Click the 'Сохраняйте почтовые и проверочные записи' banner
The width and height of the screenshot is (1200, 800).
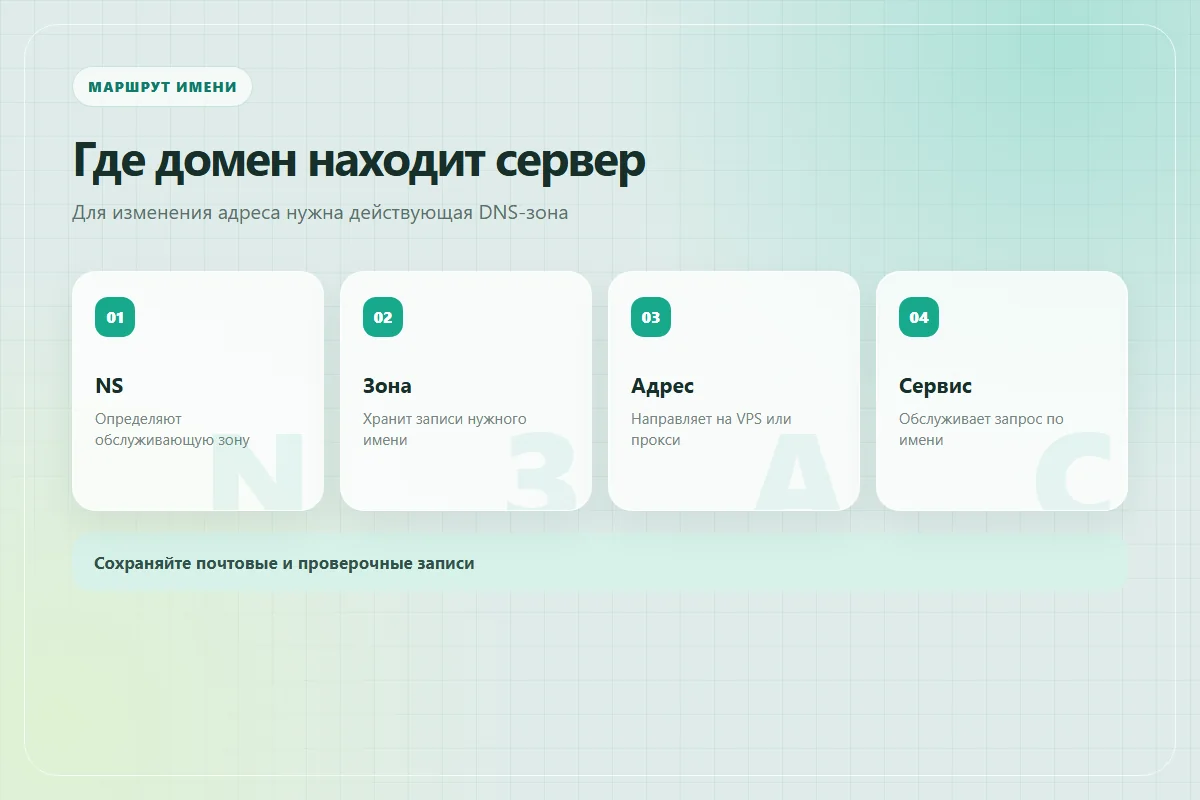tap(599, 563)
